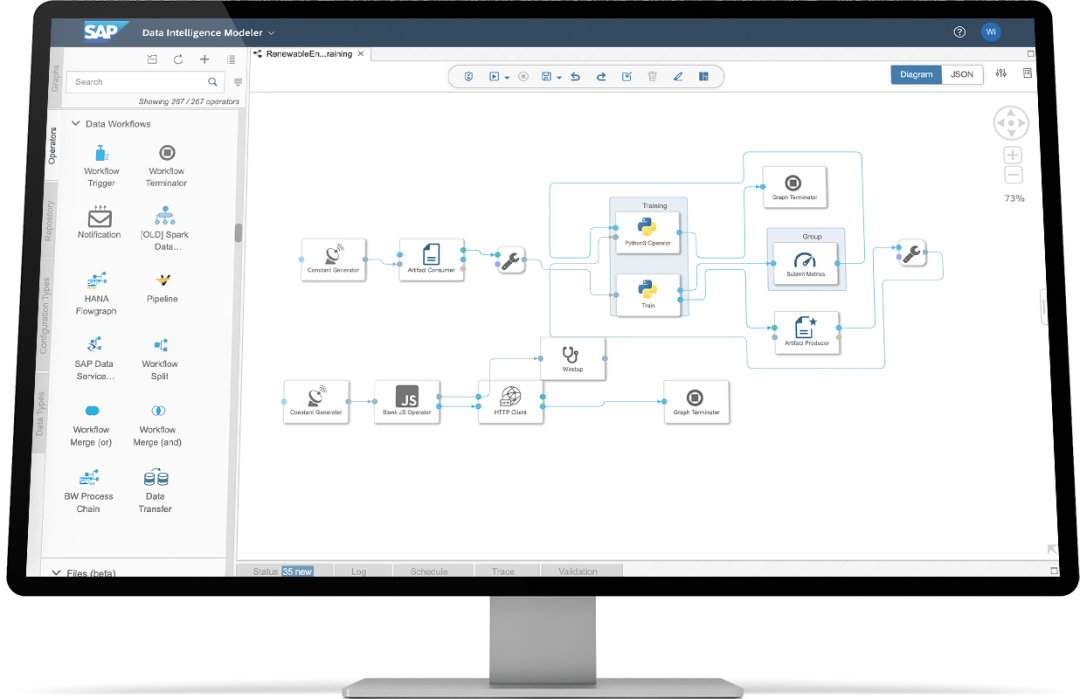1080x699 pixels.
Task: Select the Data Transfer operator
Action: tap(156, 491)
